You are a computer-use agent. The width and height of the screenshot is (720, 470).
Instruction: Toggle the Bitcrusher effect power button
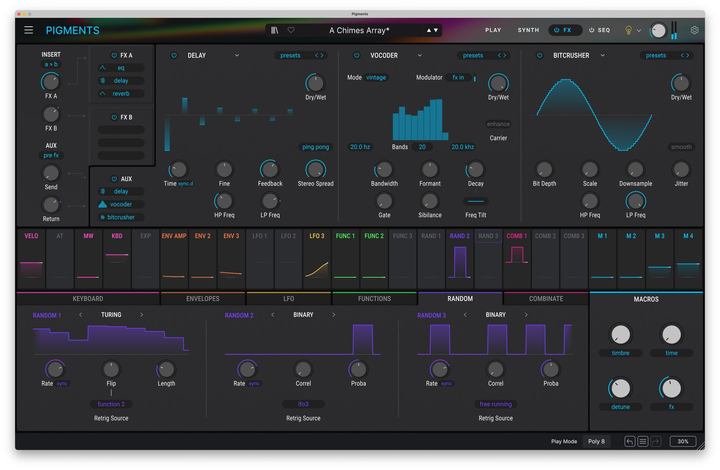coord(540,55)
